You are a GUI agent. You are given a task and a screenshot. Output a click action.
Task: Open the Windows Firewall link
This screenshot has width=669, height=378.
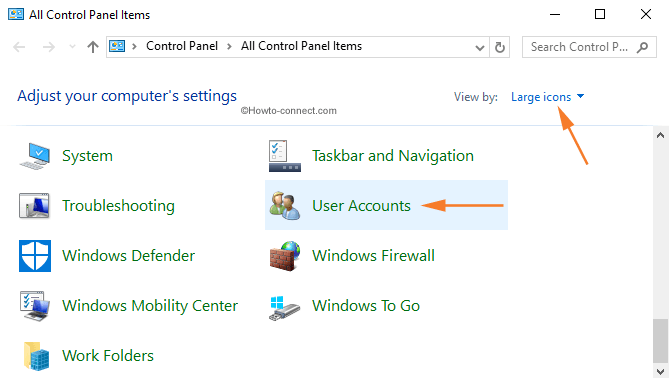[373, 256]
